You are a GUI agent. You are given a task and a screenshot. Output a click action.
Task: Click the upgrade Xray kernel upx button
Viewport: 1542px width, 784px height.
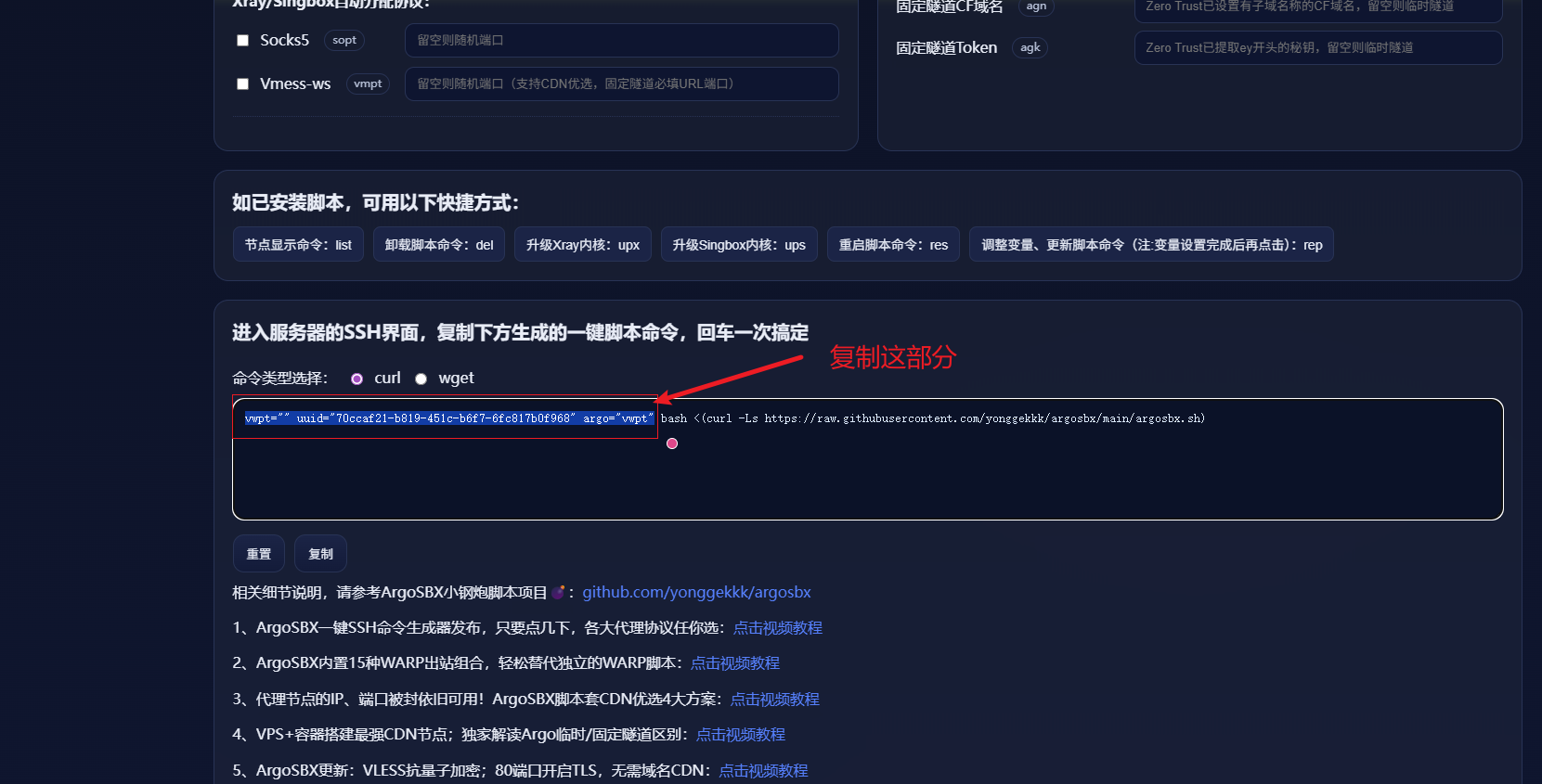coord(582,245)
